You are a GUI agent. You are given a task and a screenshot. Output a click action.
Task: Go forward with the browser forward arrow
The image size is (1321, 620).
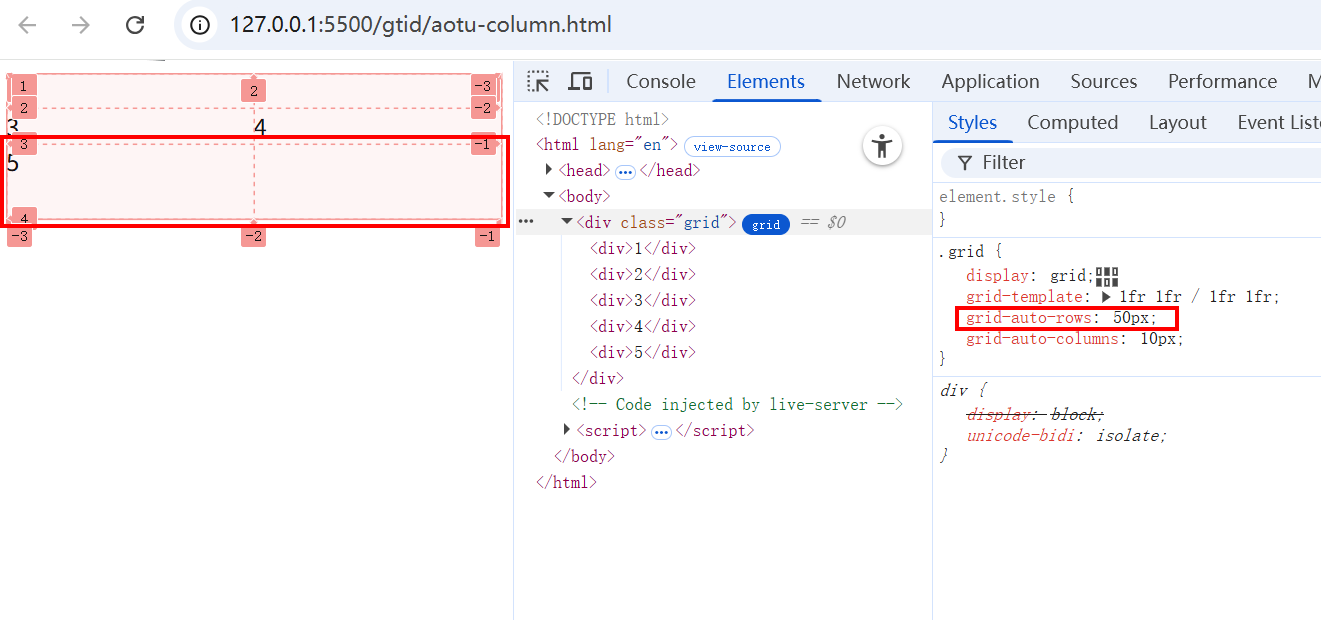(x=81, y=25)
